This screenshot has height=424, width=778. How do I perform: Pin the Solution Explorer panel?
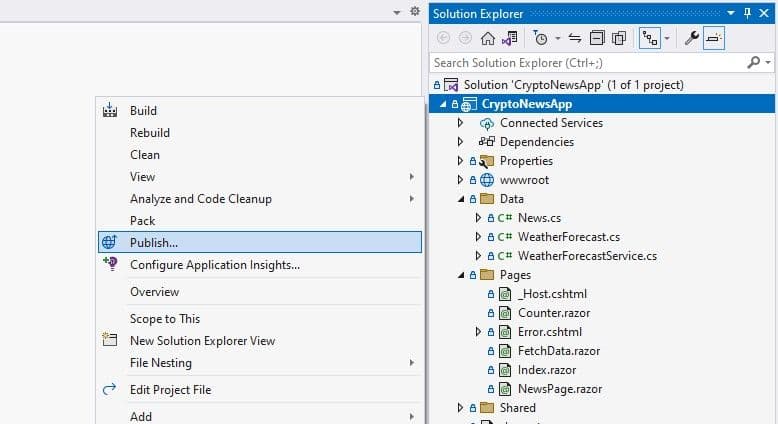tap(747, 13)
